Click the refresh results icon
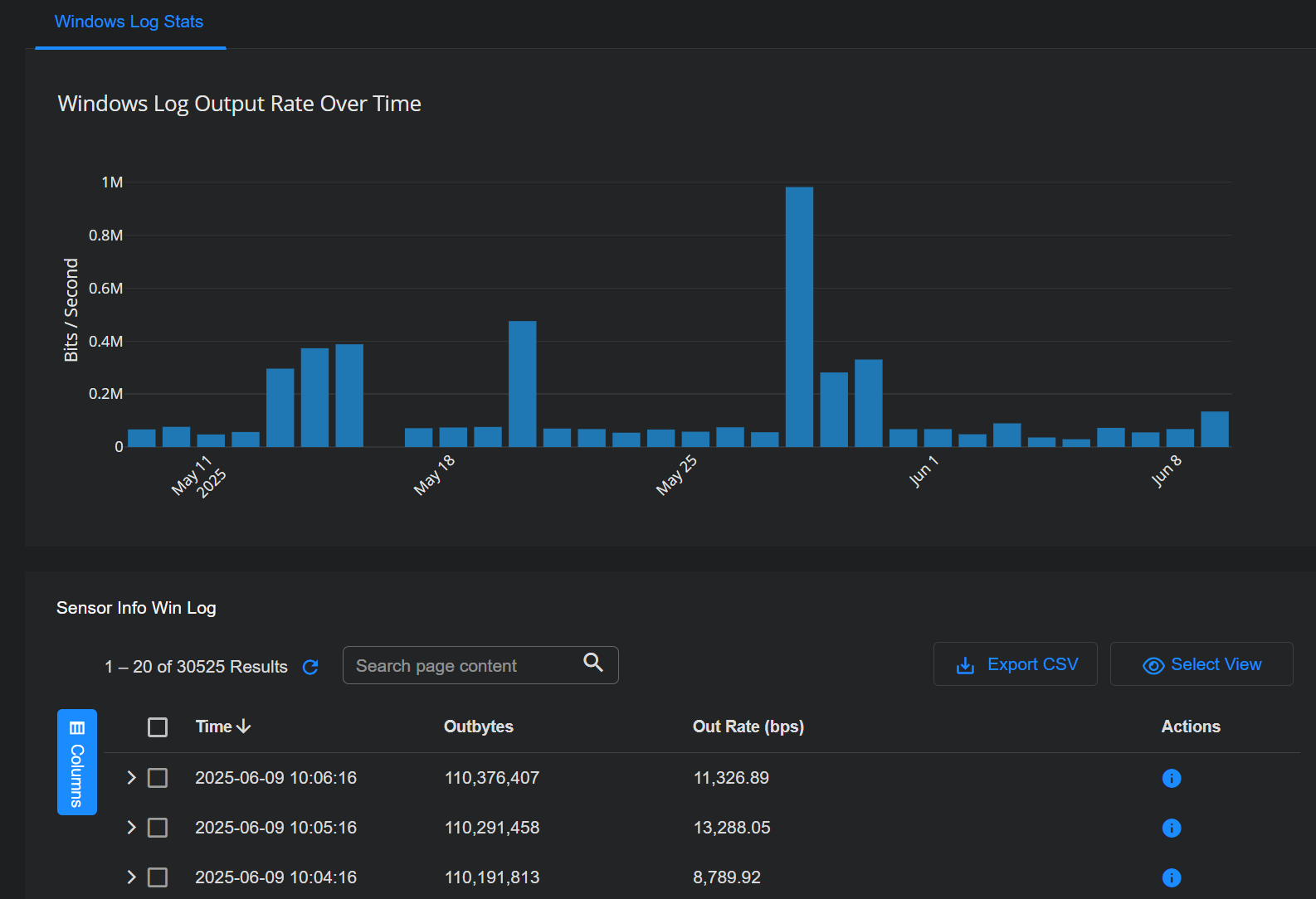1316x899 pixels. (x=310, y=667)
